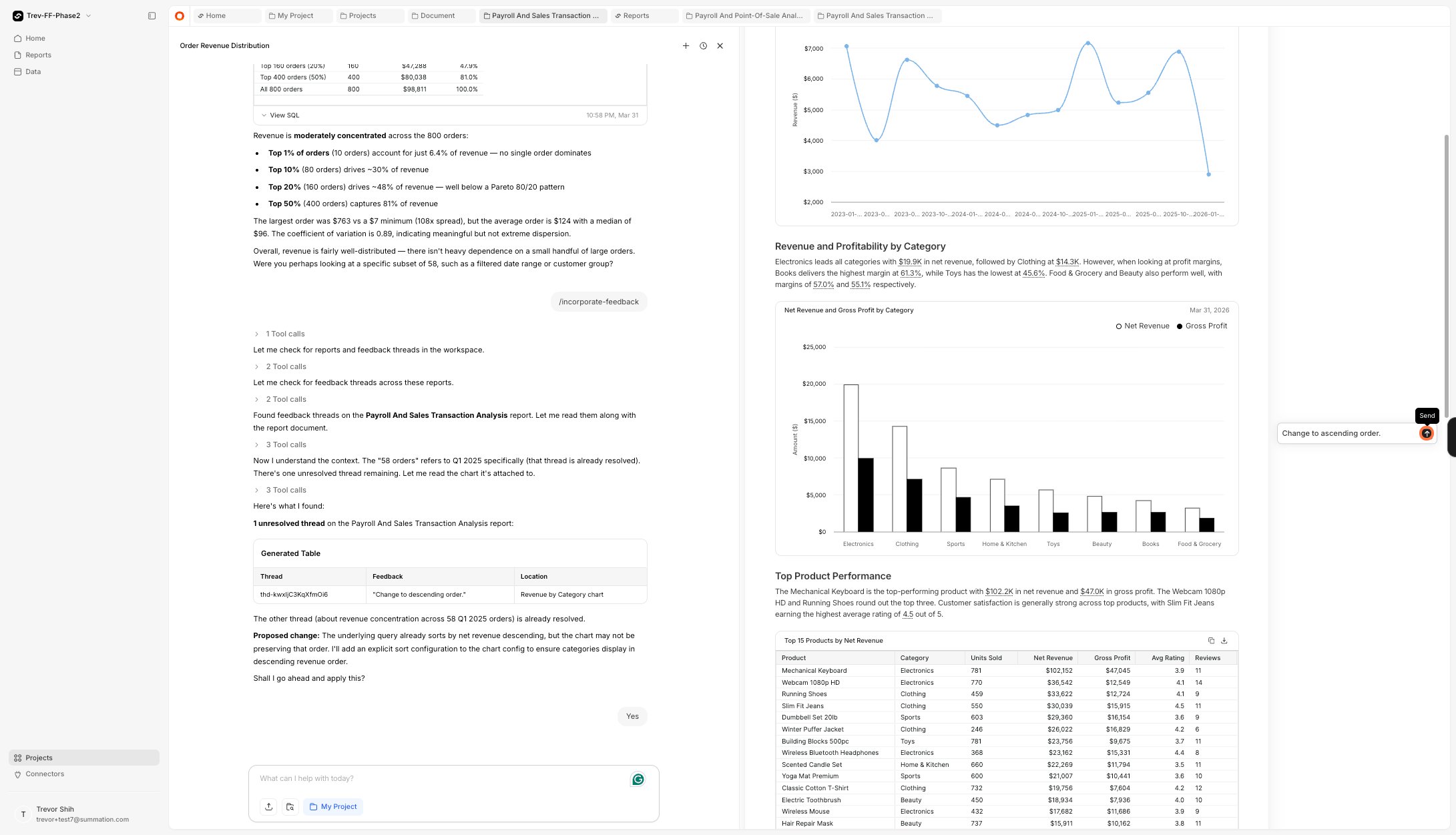Image resolution: width=1456 pixels, height=835 pixels.
Task: Click the $19.9K underlined value
Action: click(910, 262)
